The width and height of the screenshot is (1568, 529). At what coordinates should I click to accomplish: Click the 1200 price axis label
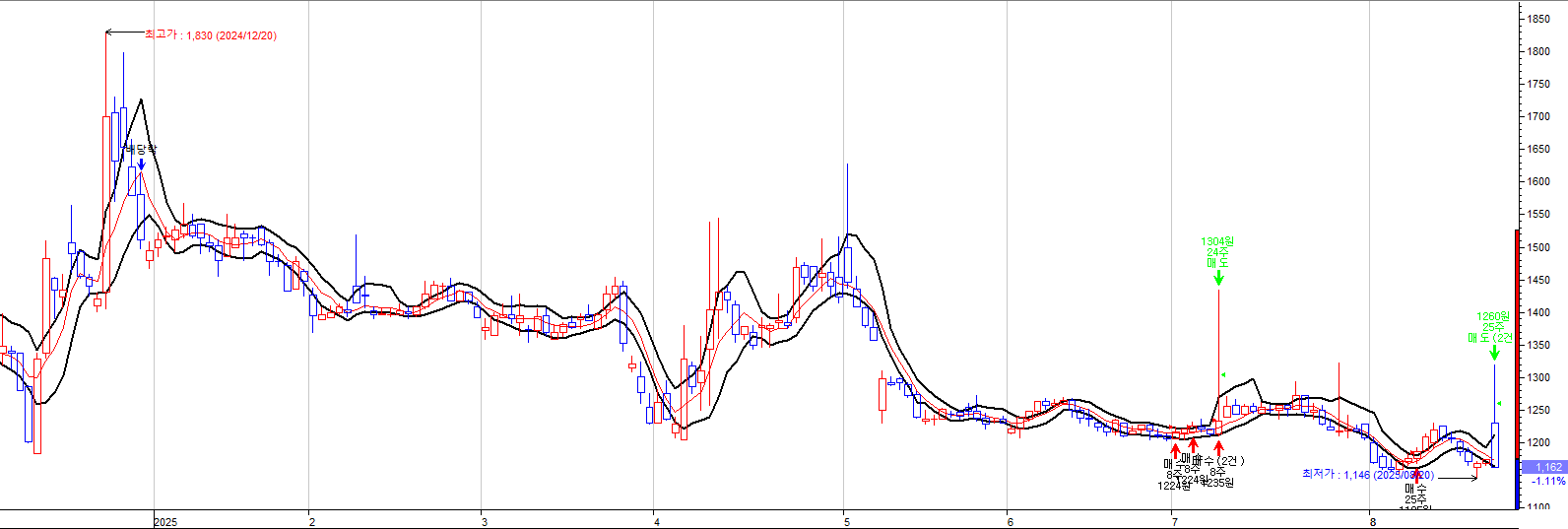pos(1538,442)
